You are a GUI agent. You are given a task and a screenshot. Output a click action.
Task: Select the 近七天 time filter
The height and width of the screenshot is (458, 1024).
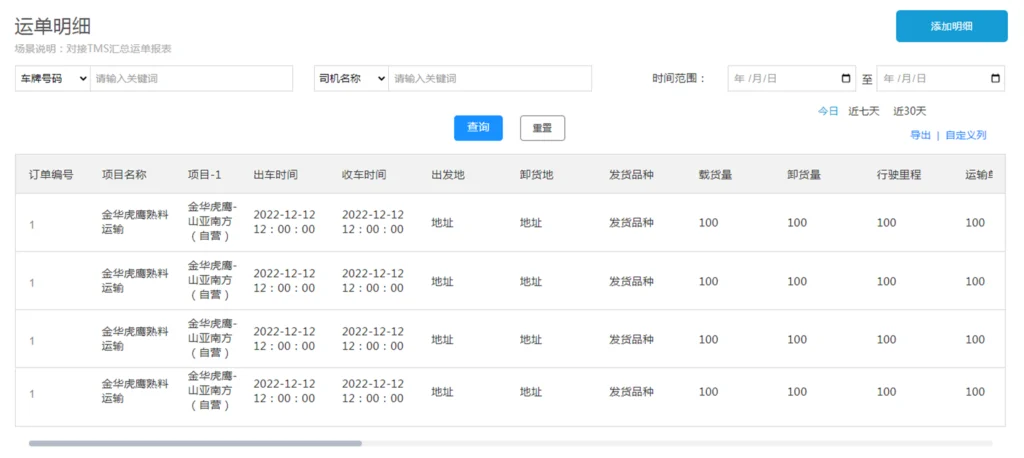tap(864, 111)
